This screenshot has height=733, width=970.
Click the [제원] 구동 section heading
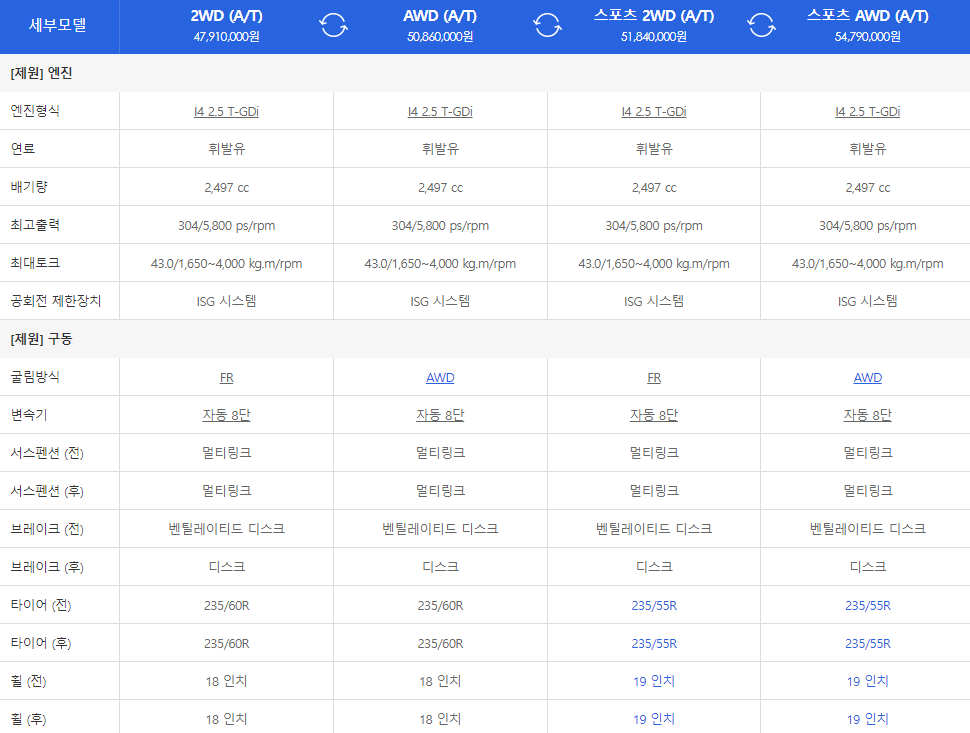(x=41, y=339)
